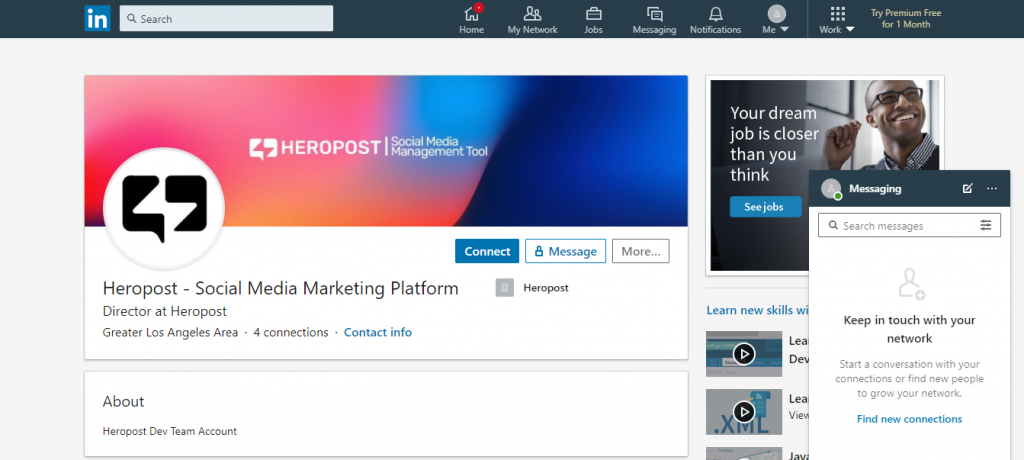Click the Connect button
Image resolution: width=1024 pixels, height=460 pixels.
coord(487,251)
